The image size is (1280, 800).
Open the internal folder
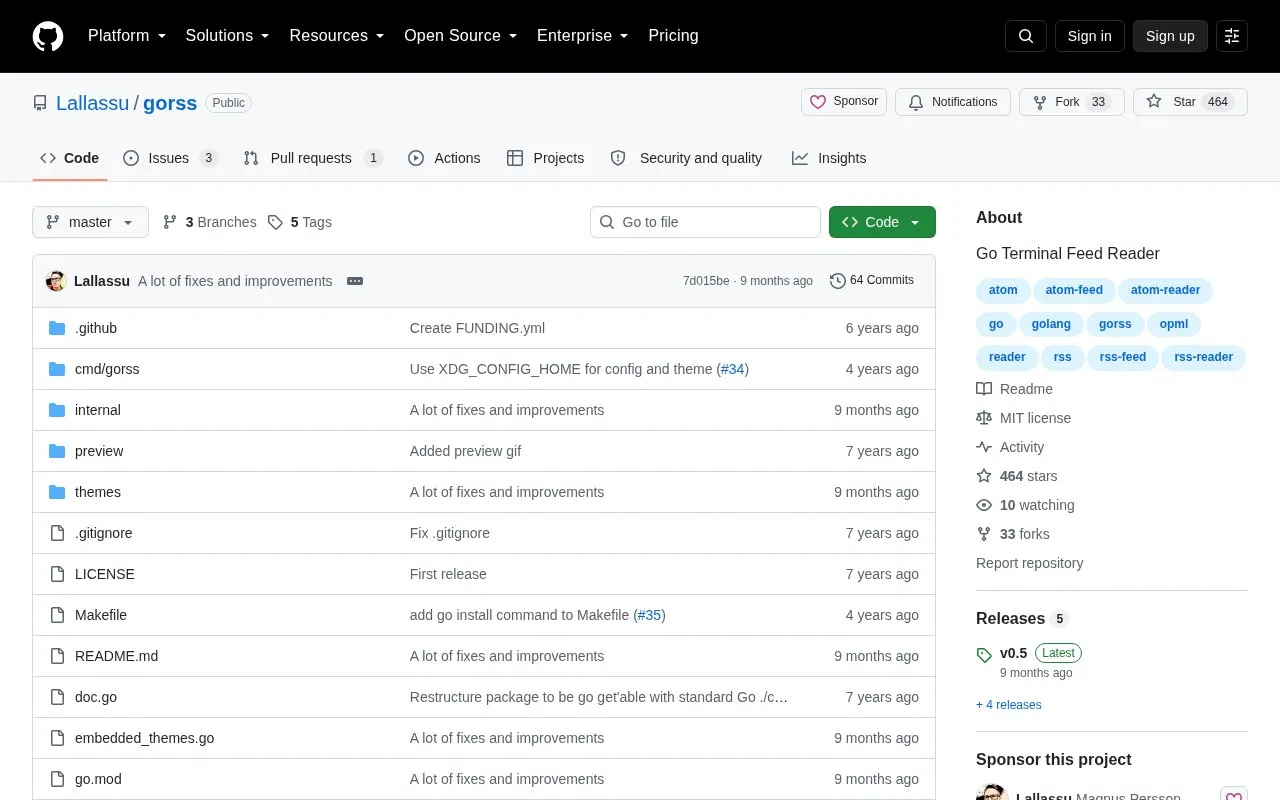tap(98, 410)
